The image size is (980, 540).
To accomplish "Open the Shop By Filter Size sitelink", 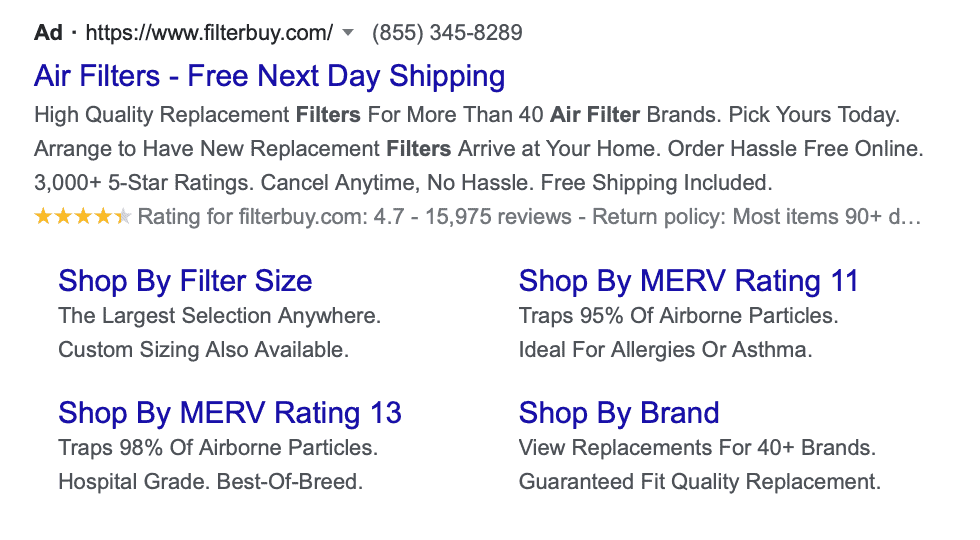I will (185, 281).
